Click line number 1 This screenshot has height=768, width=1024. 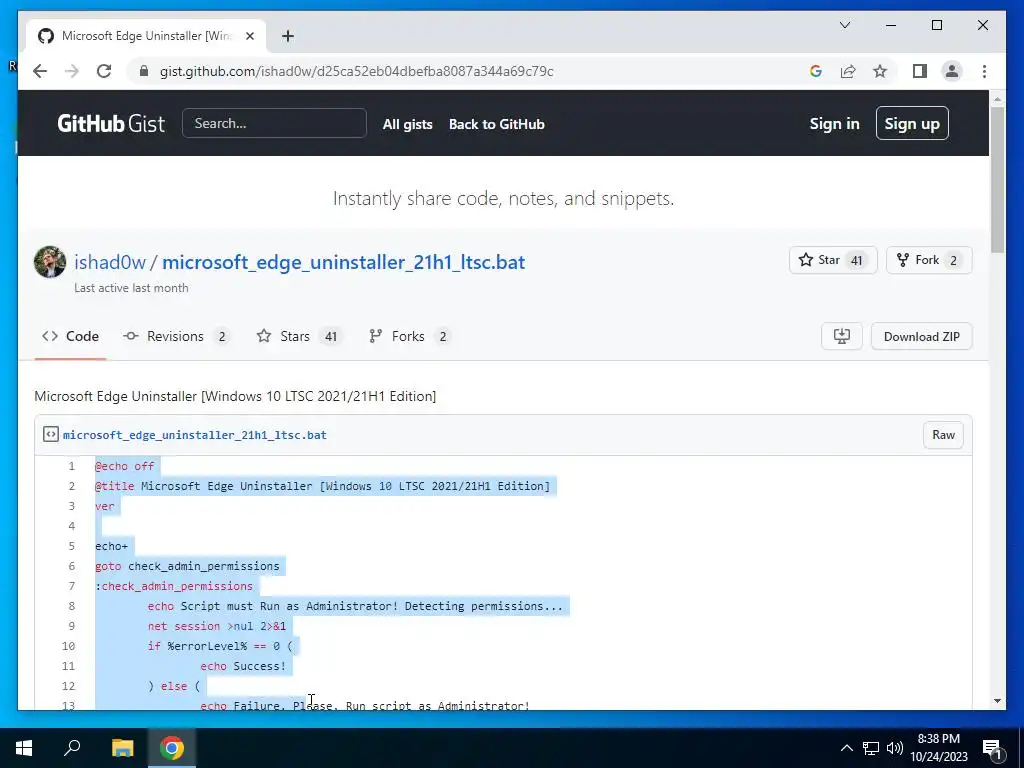(71, 466)
